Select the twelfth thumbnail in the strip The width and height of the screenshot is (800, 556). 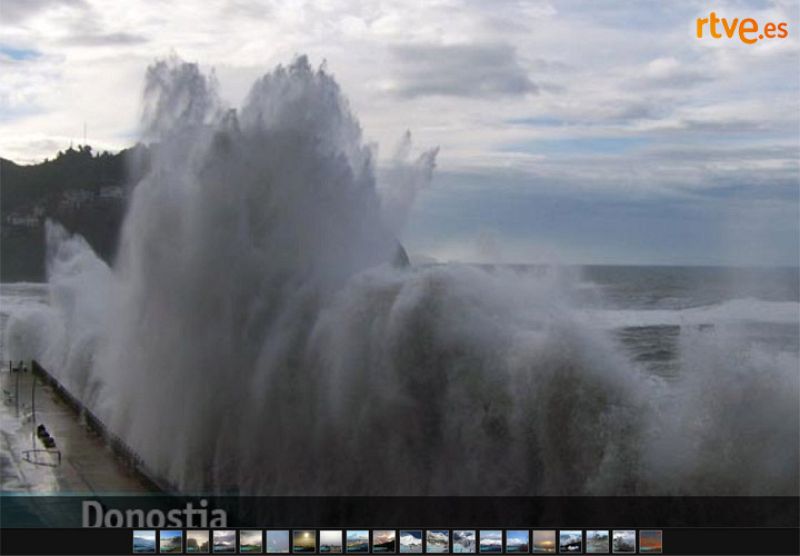click(x=437, y=541)
